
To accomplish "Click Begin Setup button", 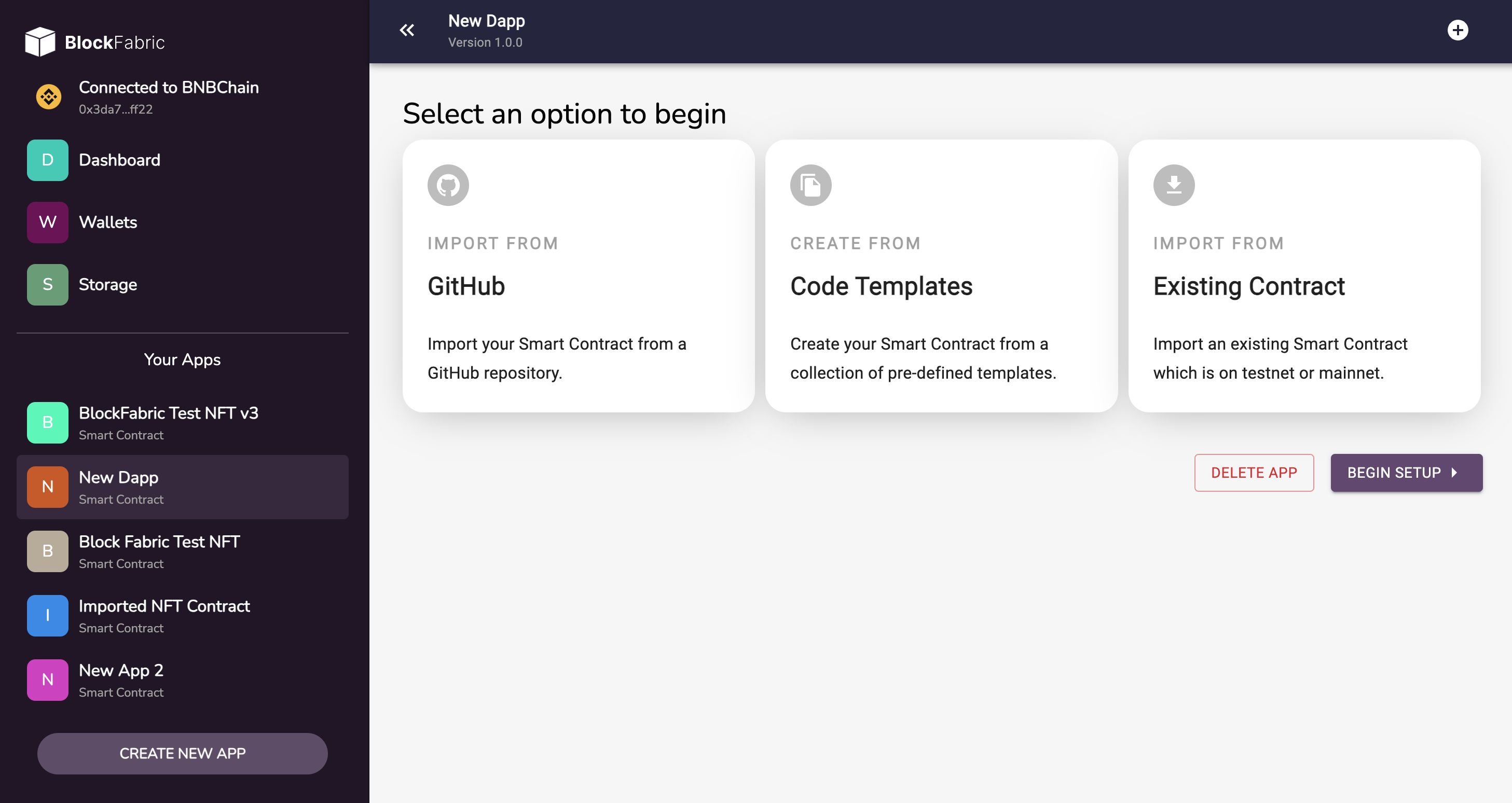I will pyautogui.click(x=1406, y=473).
